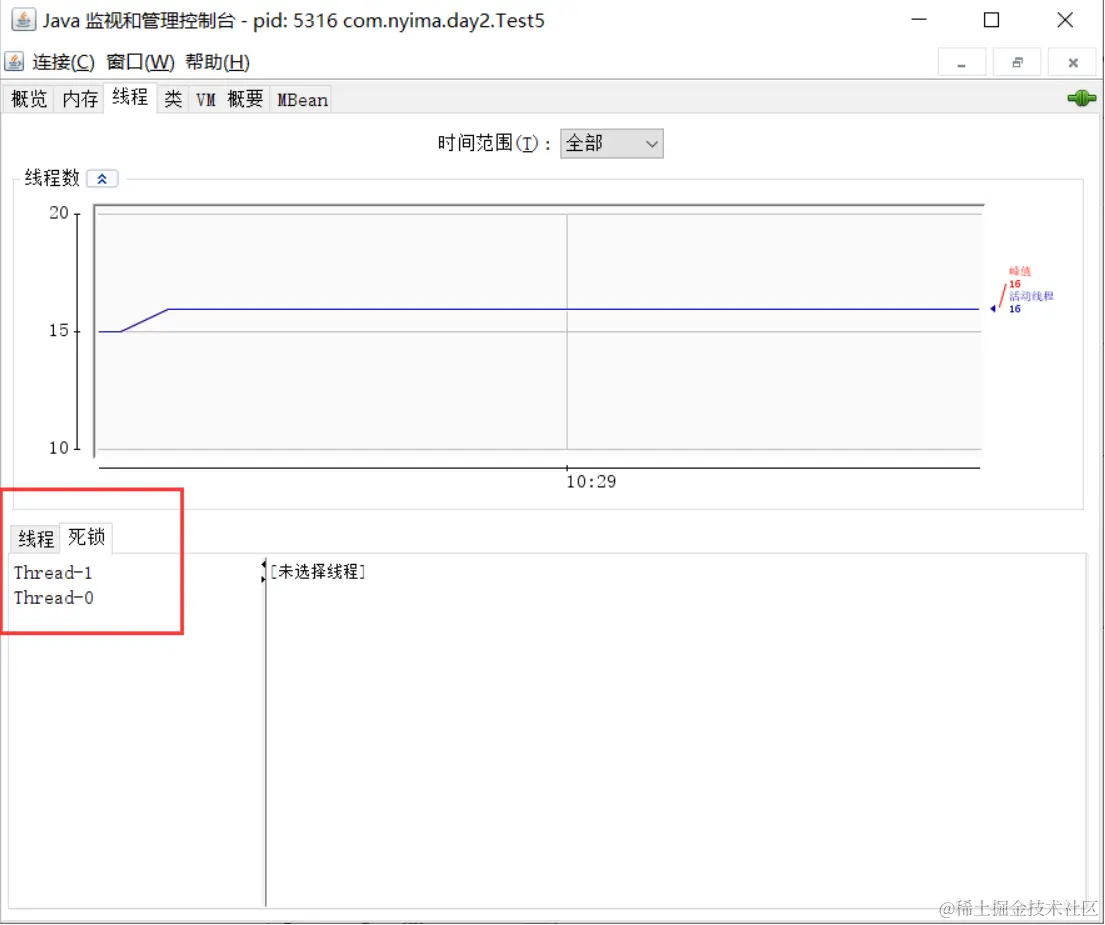Open the 窗口(W) menu
Viewport: 1105px width, 925px height.
(x=140, y=62)
